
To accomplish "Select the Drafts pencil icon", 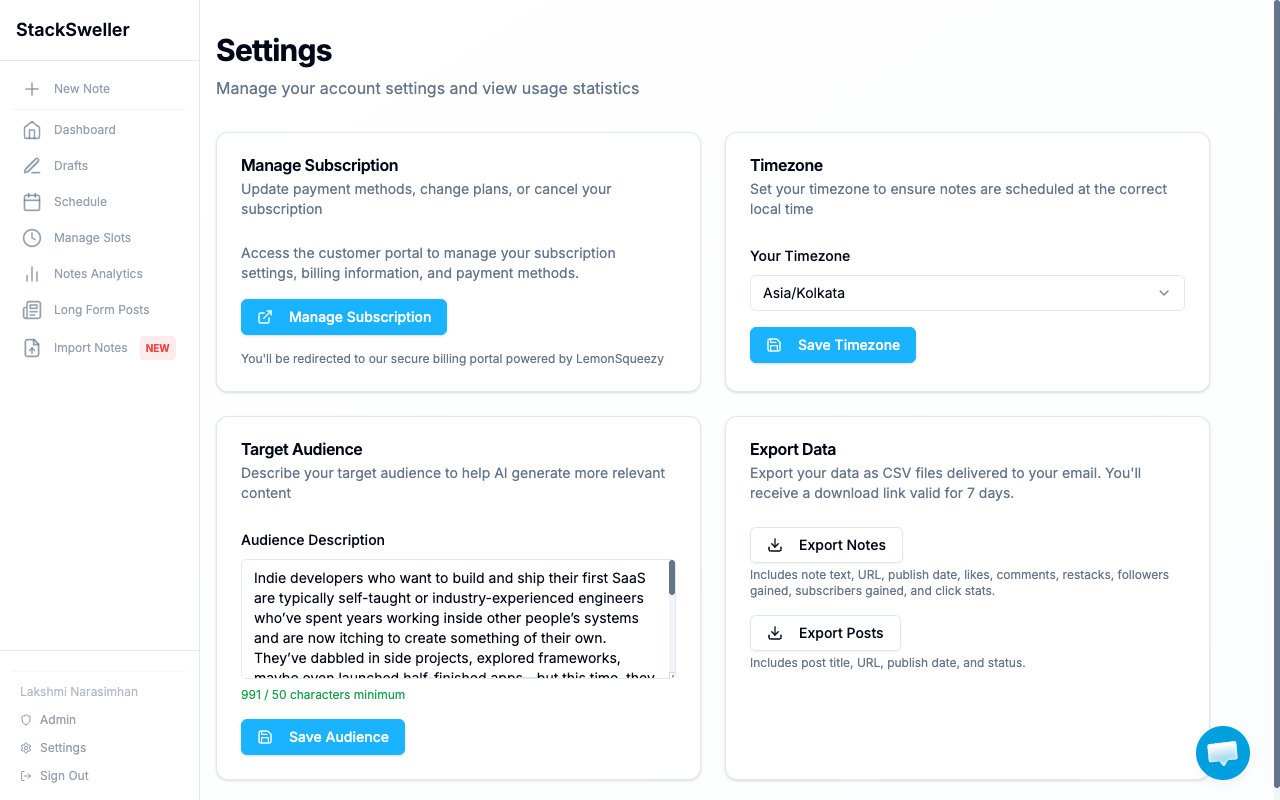I will pos(31,166).
